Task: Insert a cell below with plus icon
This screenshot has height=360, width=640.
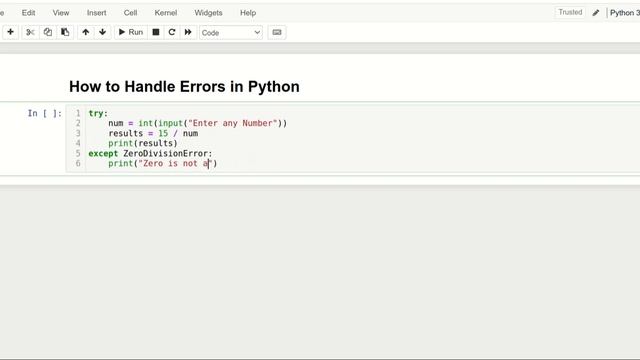Action: 11,32
